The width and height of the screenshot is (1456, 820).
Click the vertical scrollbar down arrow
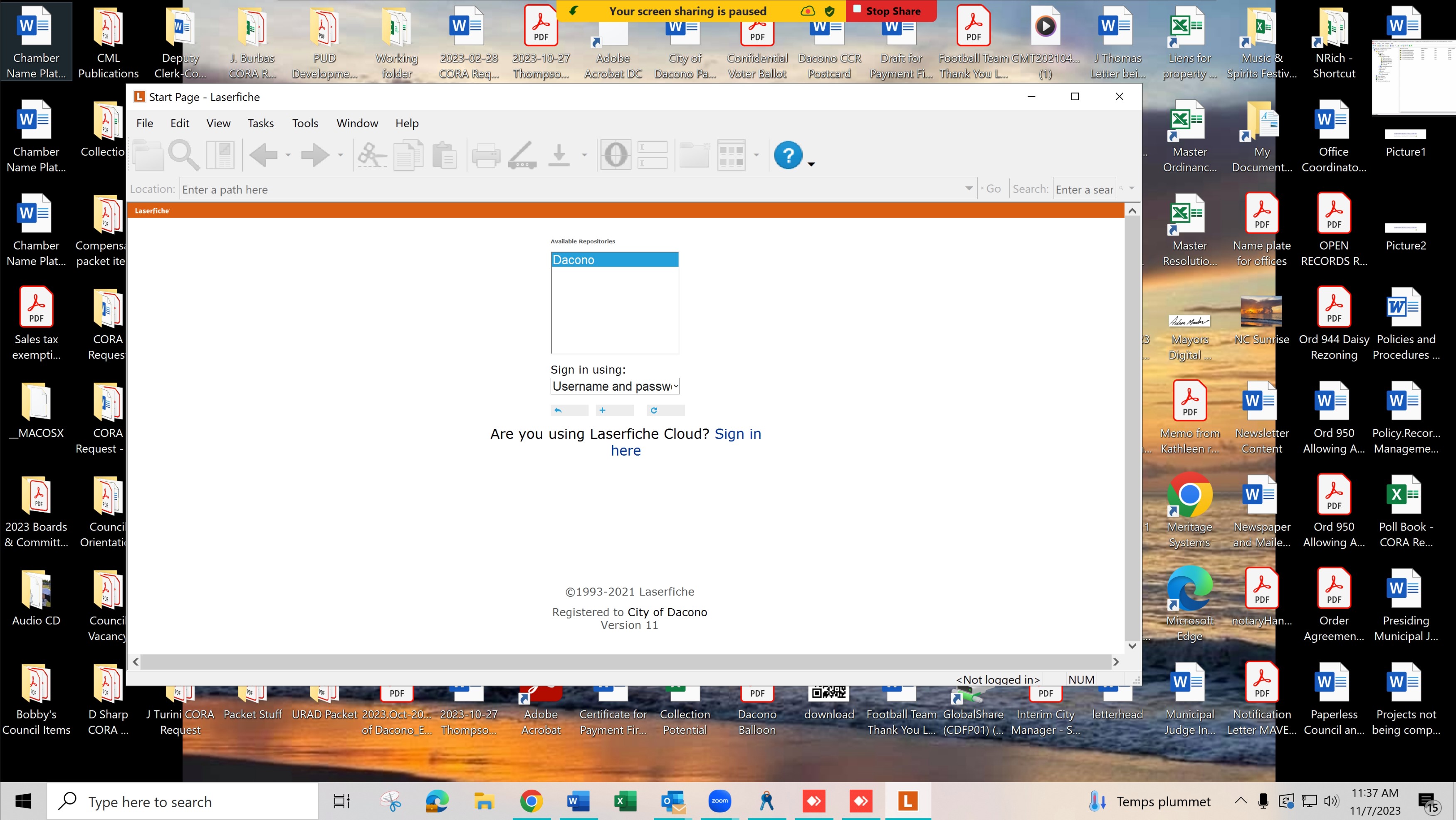[1132, 645]
